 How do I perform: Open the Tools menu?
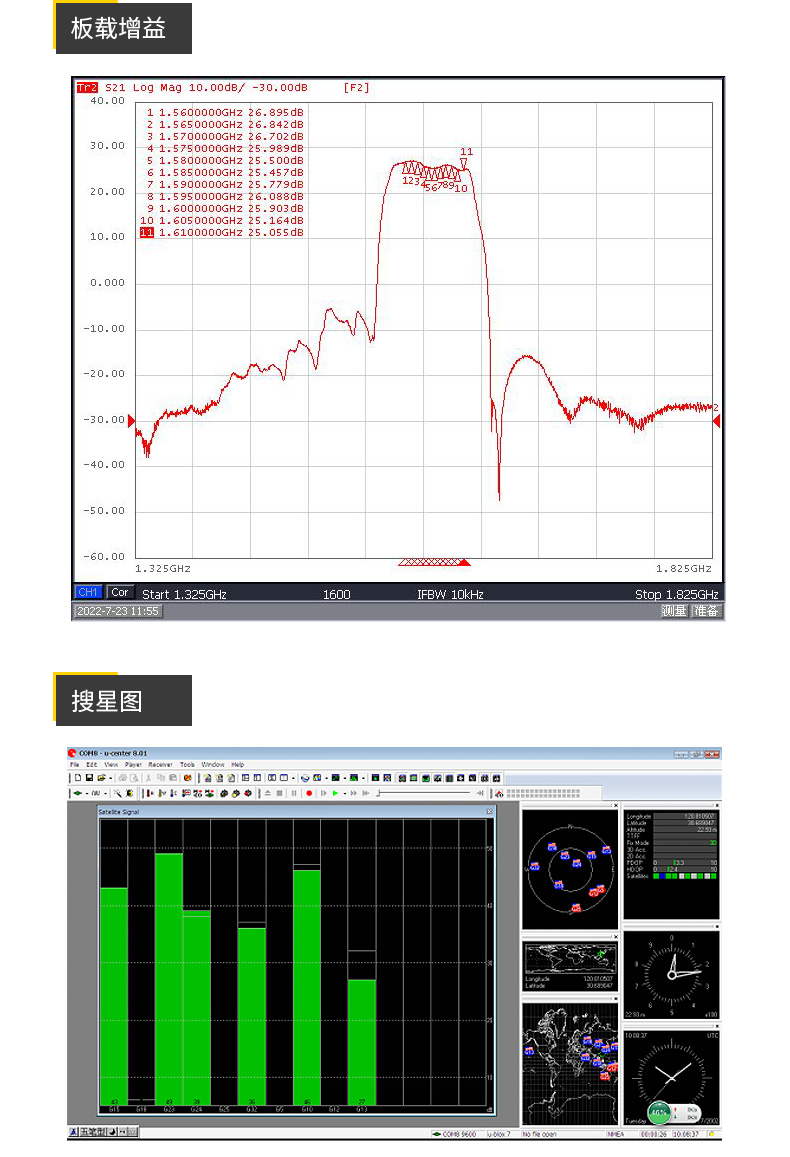(187, 764)
